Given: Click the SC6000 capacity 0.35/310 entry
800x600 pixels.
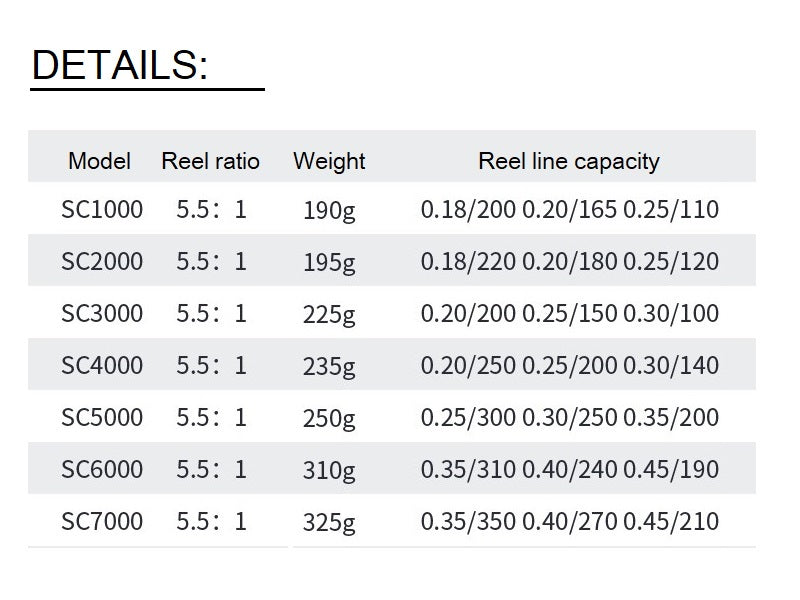Looking at the screenshot, I should [x=468, y=469].
